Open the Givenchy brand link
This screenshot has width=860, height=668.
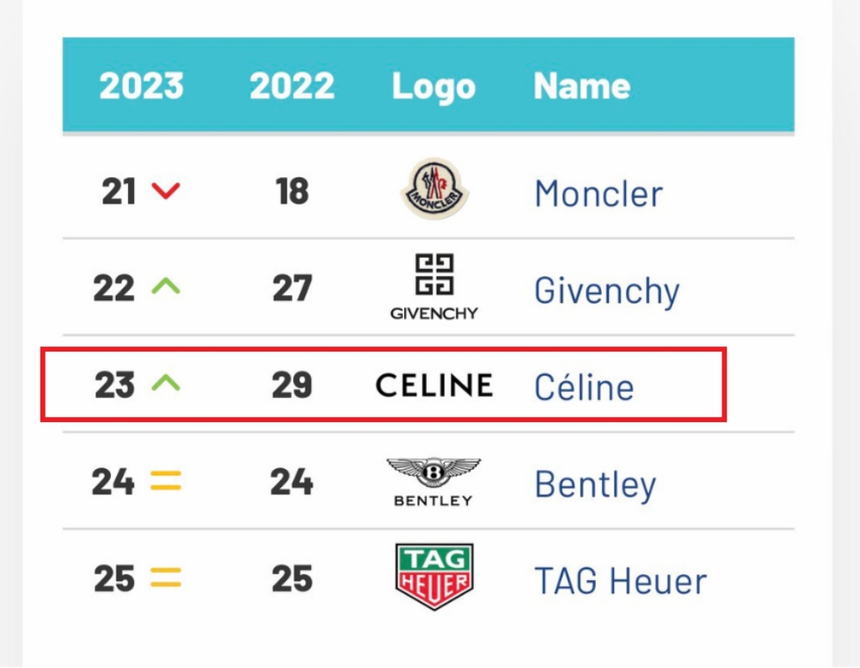tap(606, 290)
